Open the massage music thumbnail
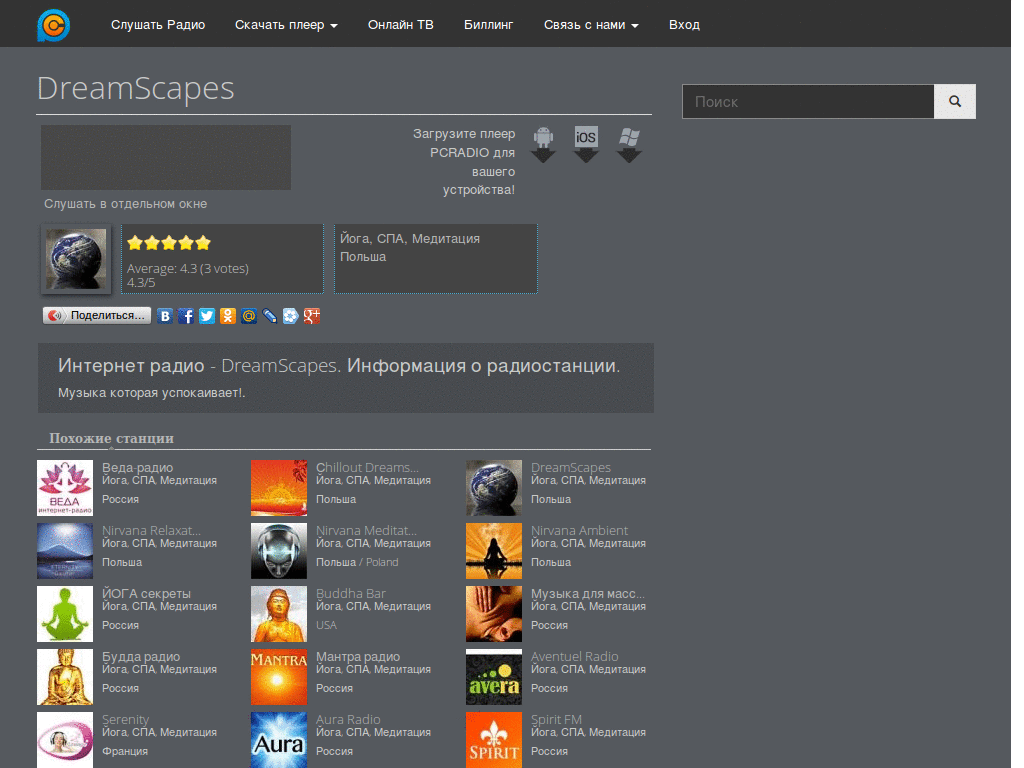The width and height of the screenshot is (1024, 768). 494,614
